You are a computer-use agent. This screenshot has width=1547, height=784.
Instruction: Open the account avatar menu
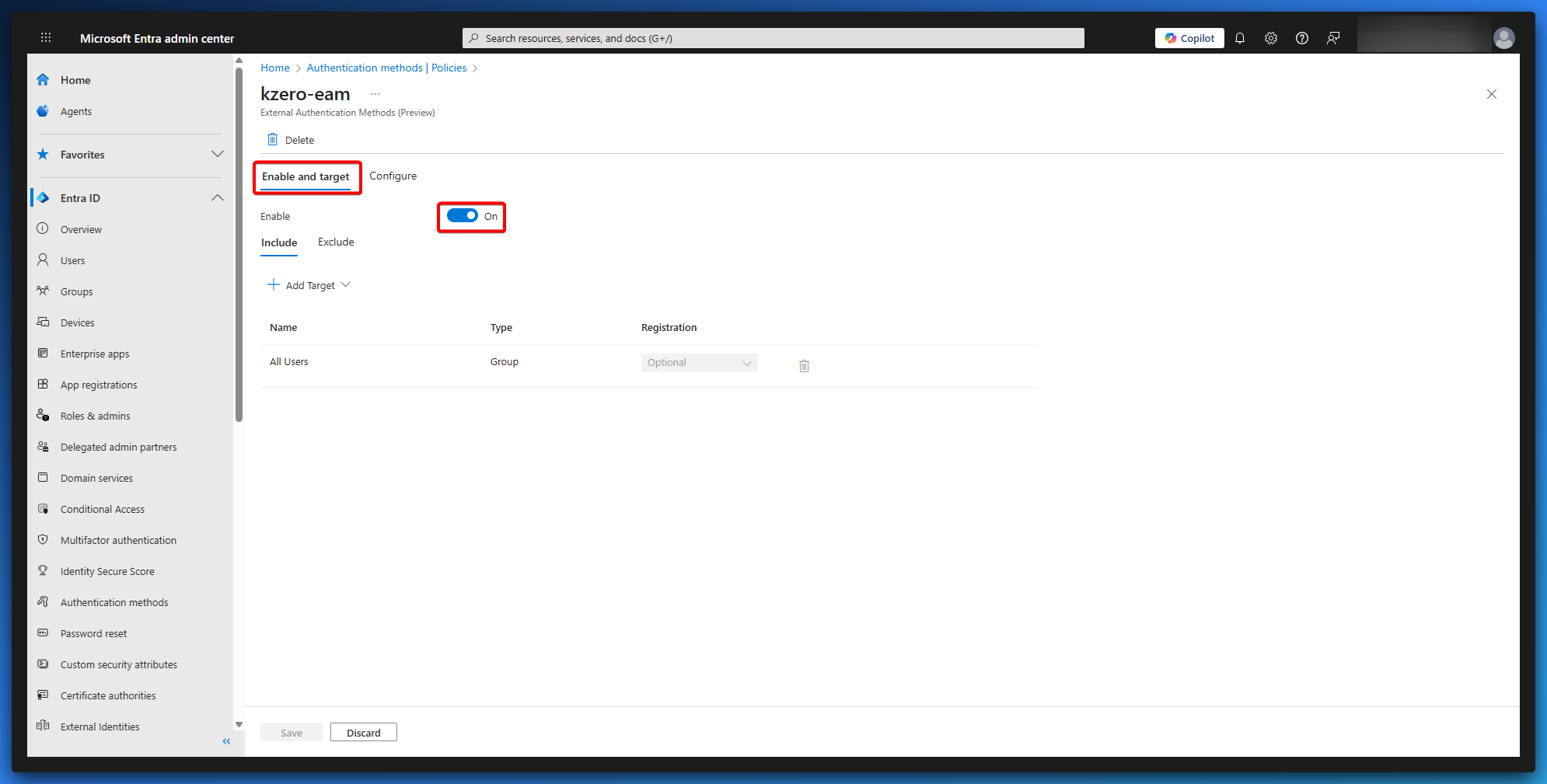tap(1504, 38)
